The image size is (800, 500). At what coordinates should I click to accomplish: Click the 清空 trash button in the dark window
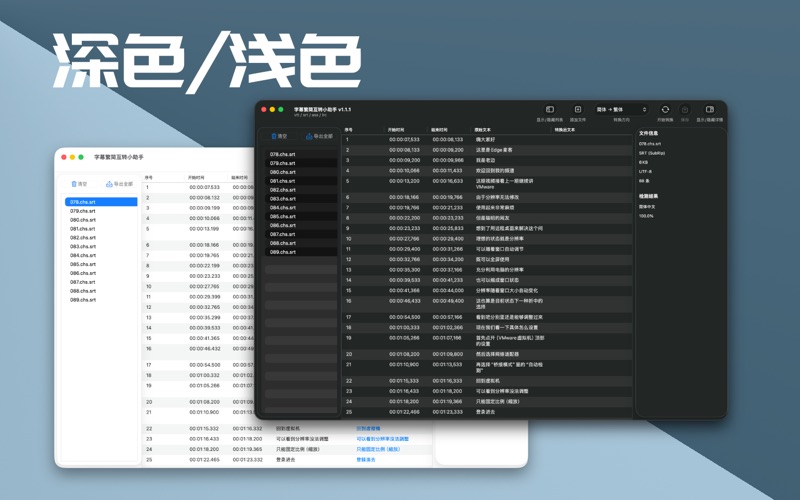(279, 136)
